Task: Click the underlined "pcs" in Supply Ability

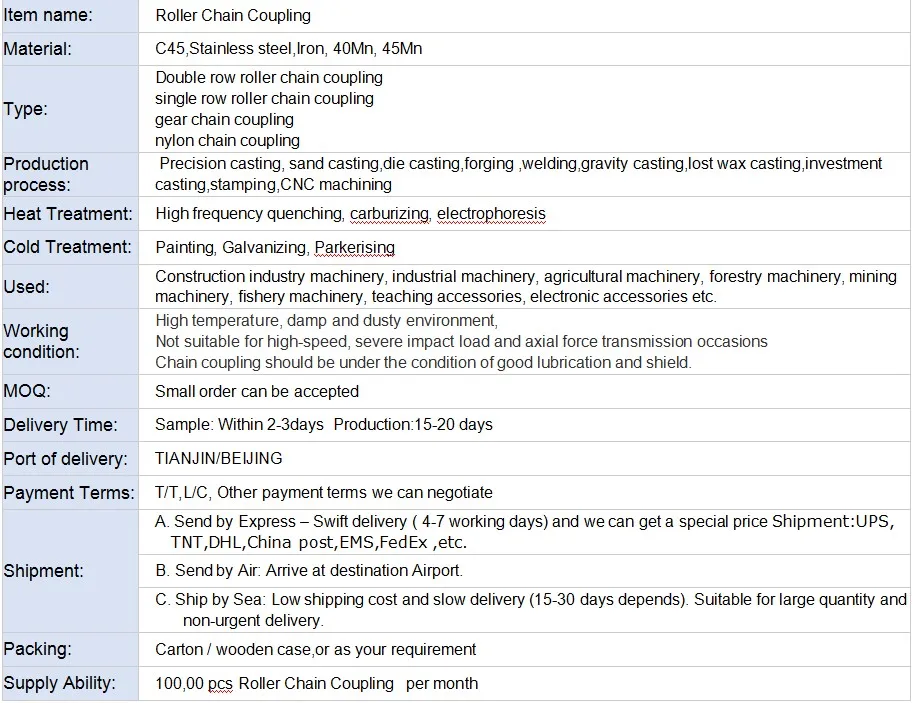Action: coord(220,683)
